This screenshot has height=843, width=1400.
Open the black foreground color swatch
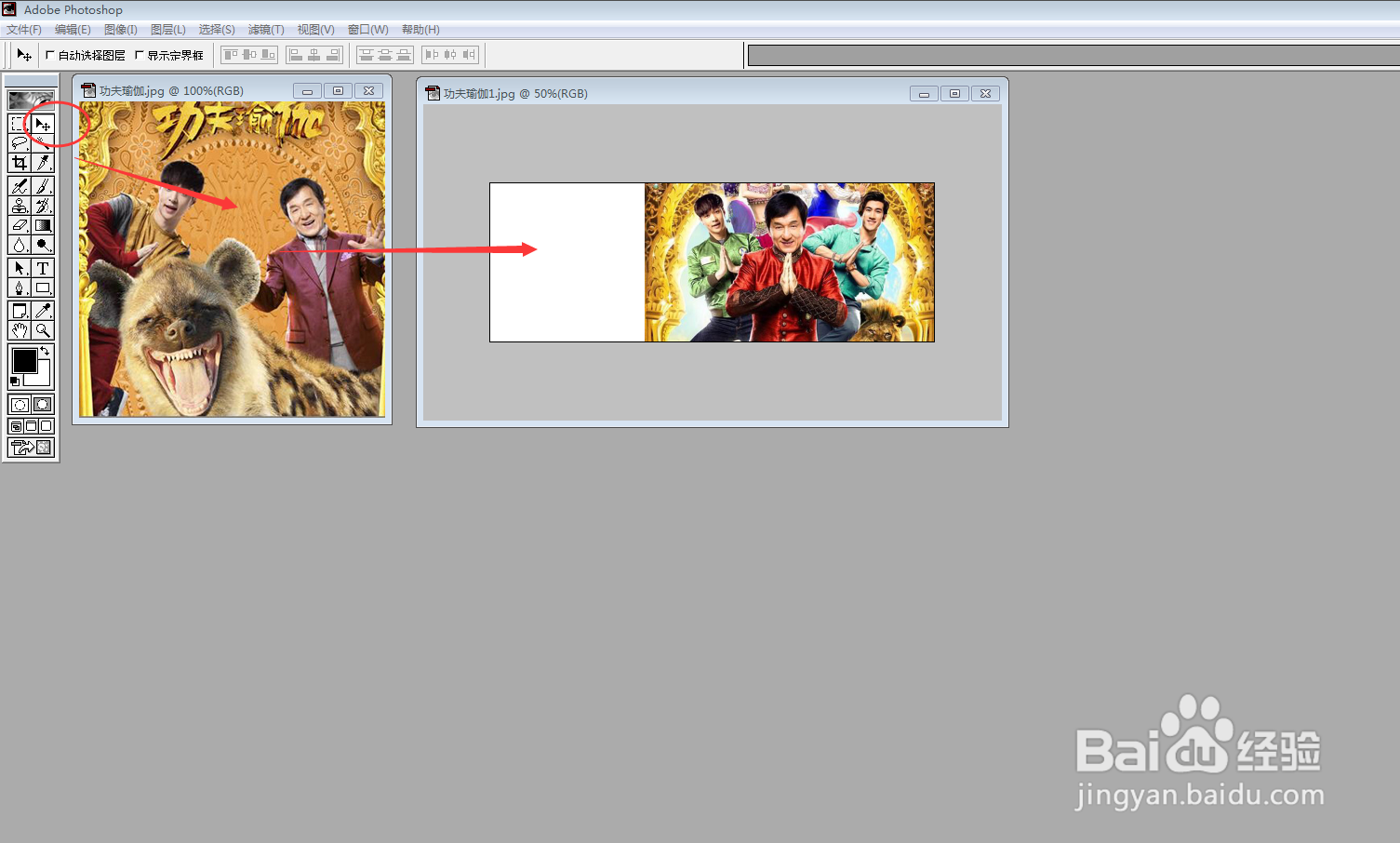coord(24,360)
